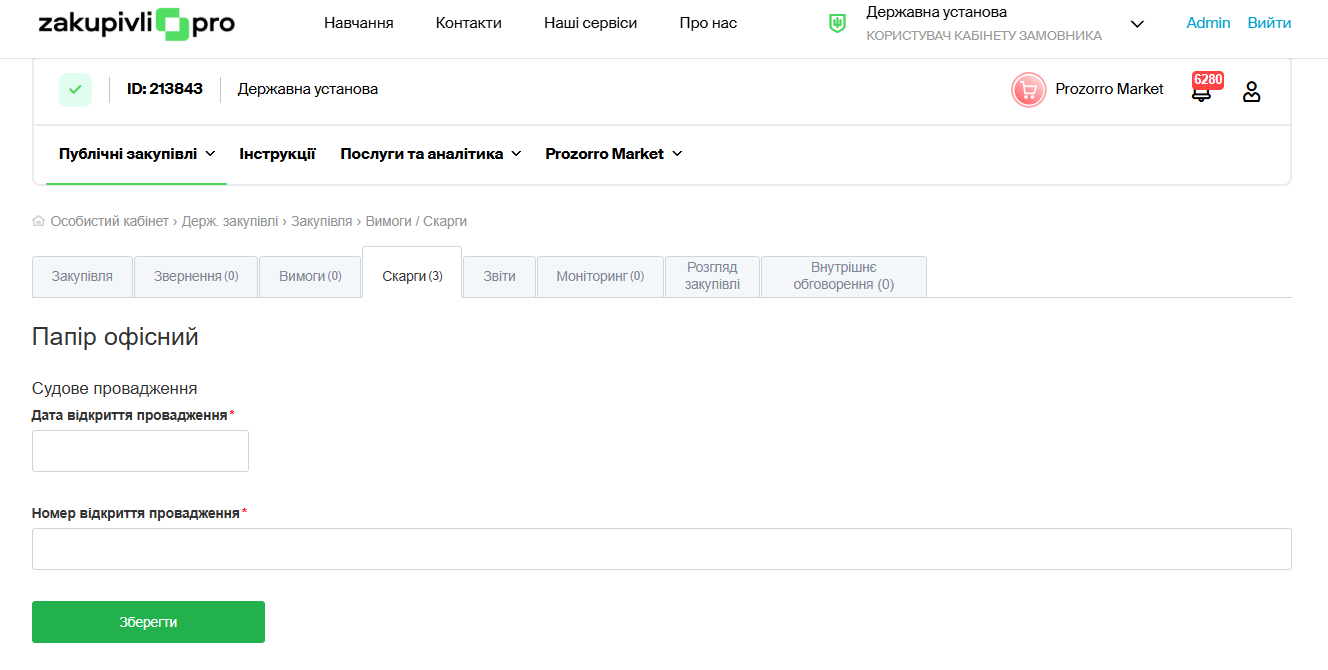Open the Внутрішнє обговорення tab
This screenshot has width=1328, height=670.
coord(843,276)
